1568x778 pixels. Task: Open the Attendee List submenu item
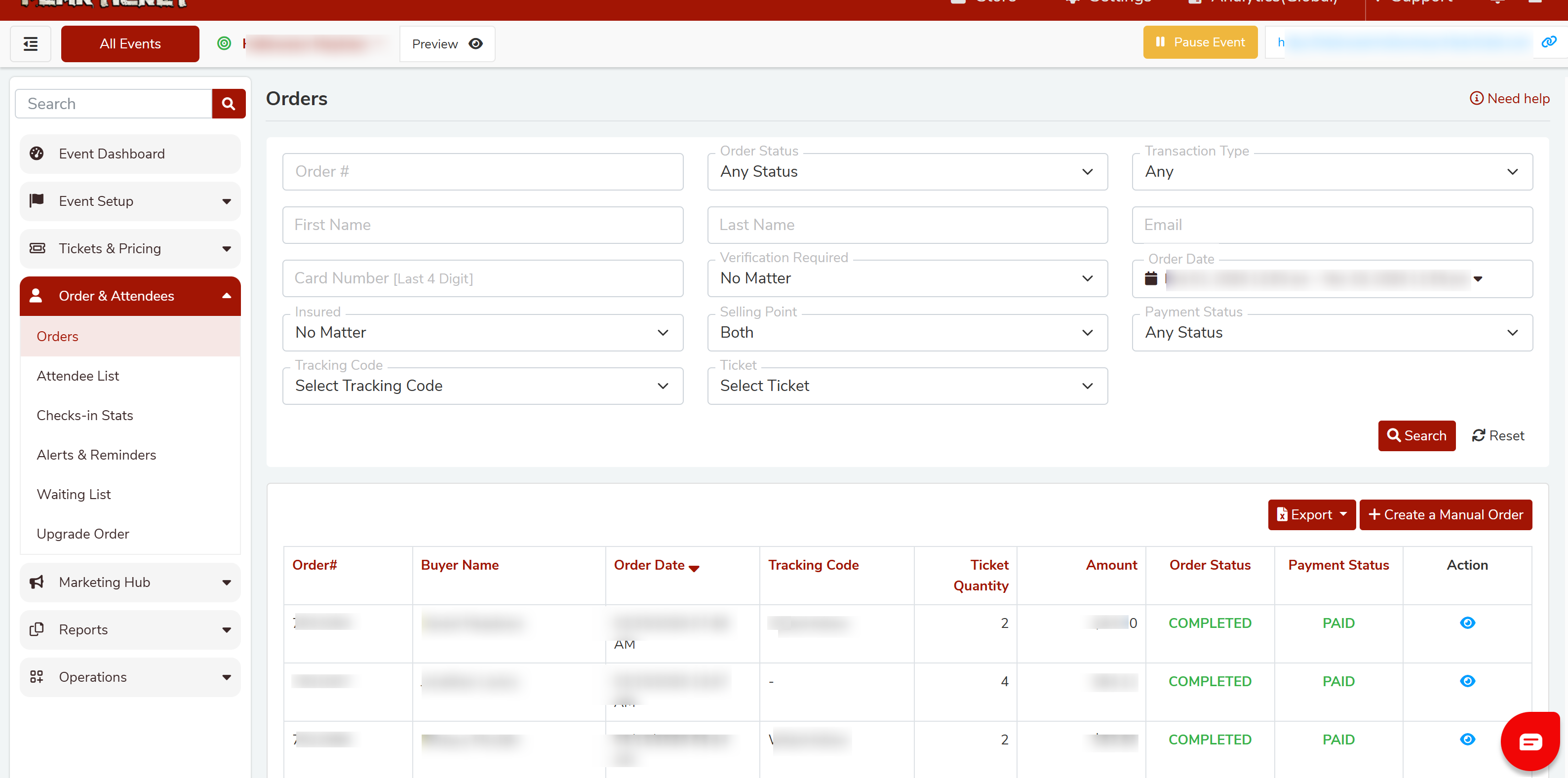[x=78, y=376]
